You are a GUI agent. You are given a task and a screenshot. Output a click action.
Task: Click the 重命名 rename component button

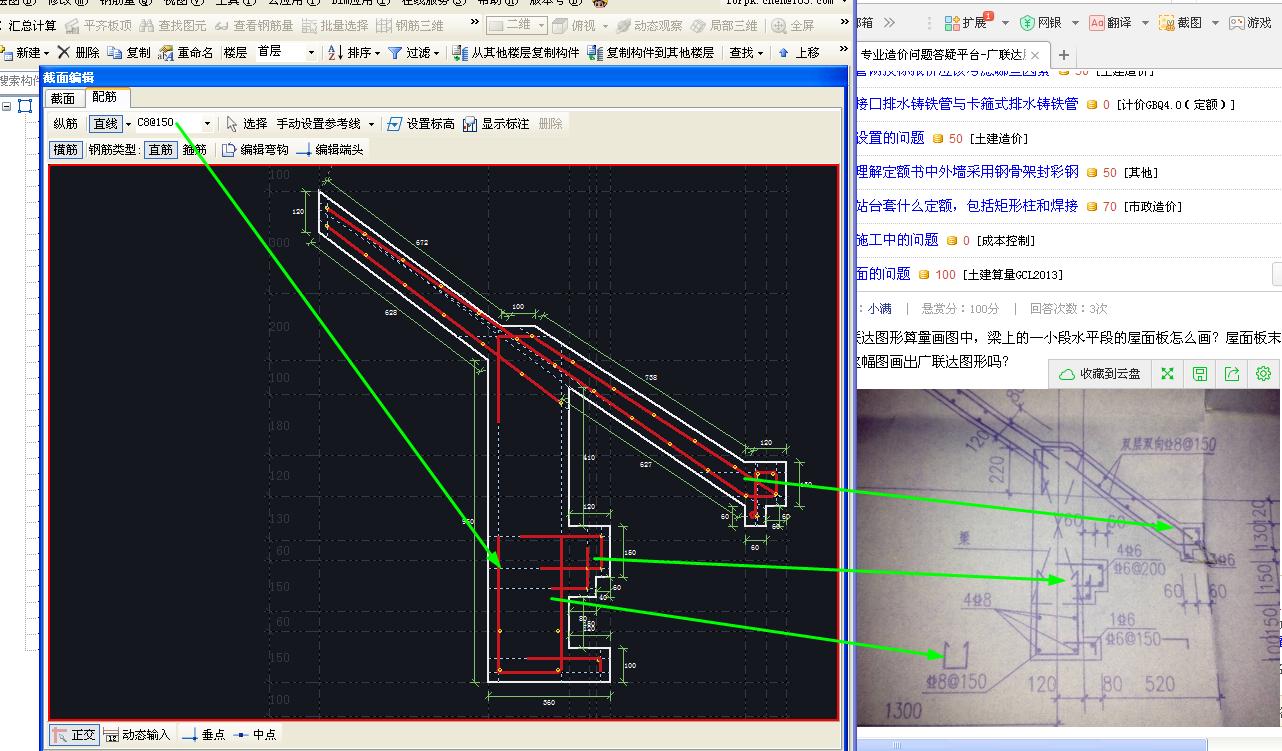(x=187, y=52)
